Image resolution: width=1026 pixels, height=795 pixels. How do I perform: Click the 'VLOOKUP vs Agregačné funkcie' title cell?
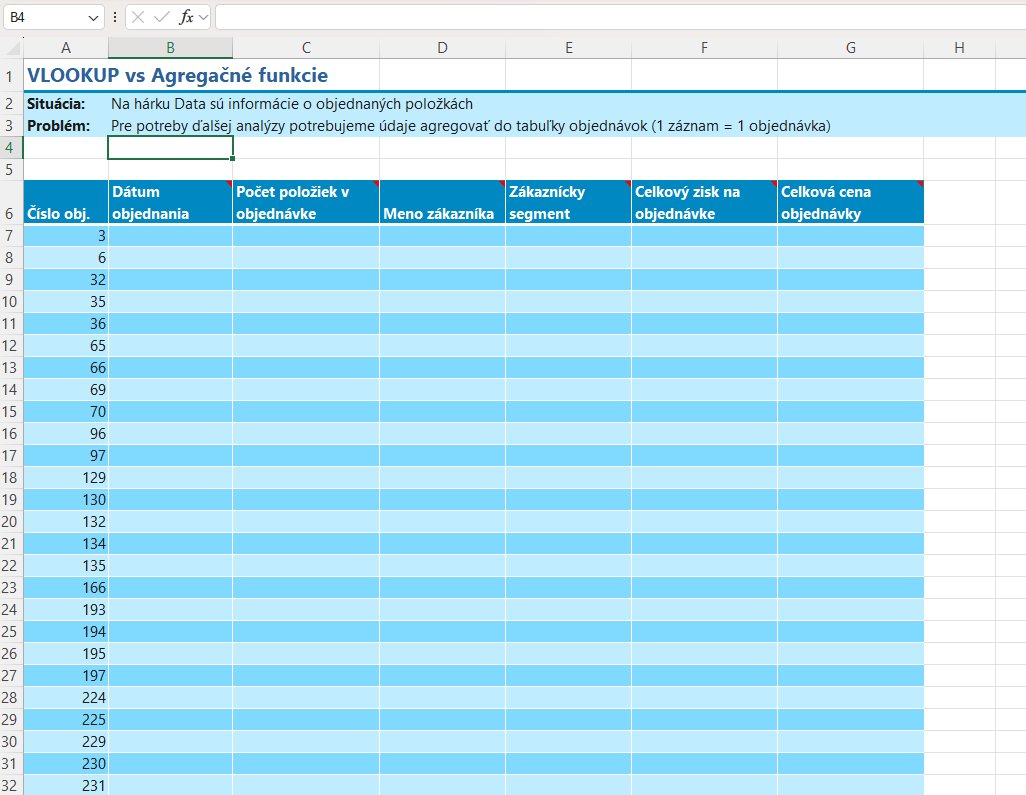177,75
